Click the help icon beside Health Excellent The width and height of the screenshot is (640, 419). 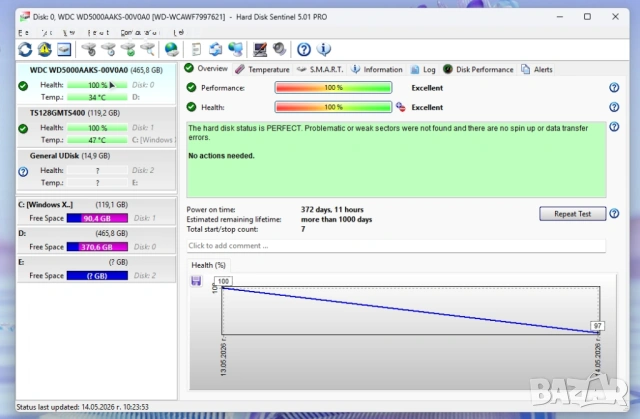[x=614, y=107]
